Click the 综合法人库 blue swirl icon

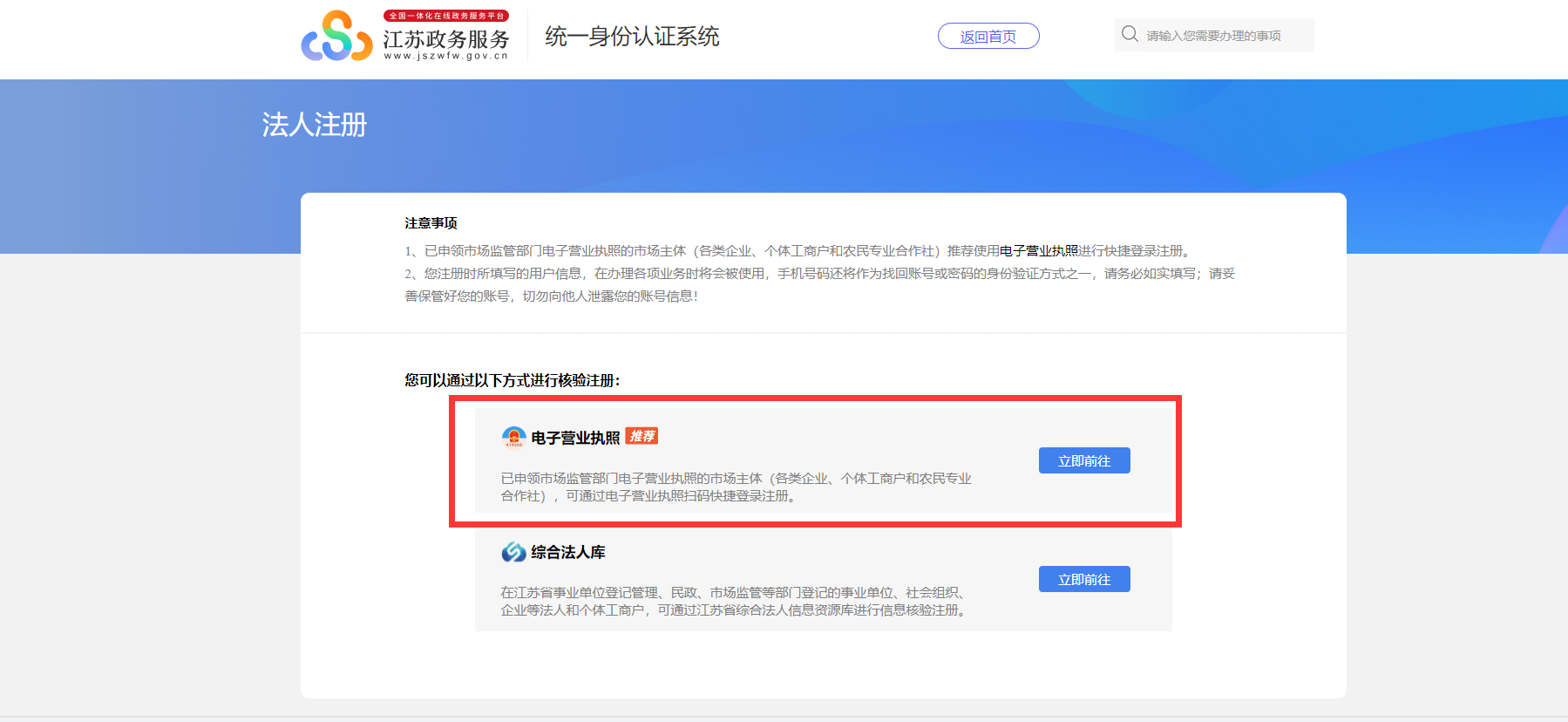click(x=513, y=552)
